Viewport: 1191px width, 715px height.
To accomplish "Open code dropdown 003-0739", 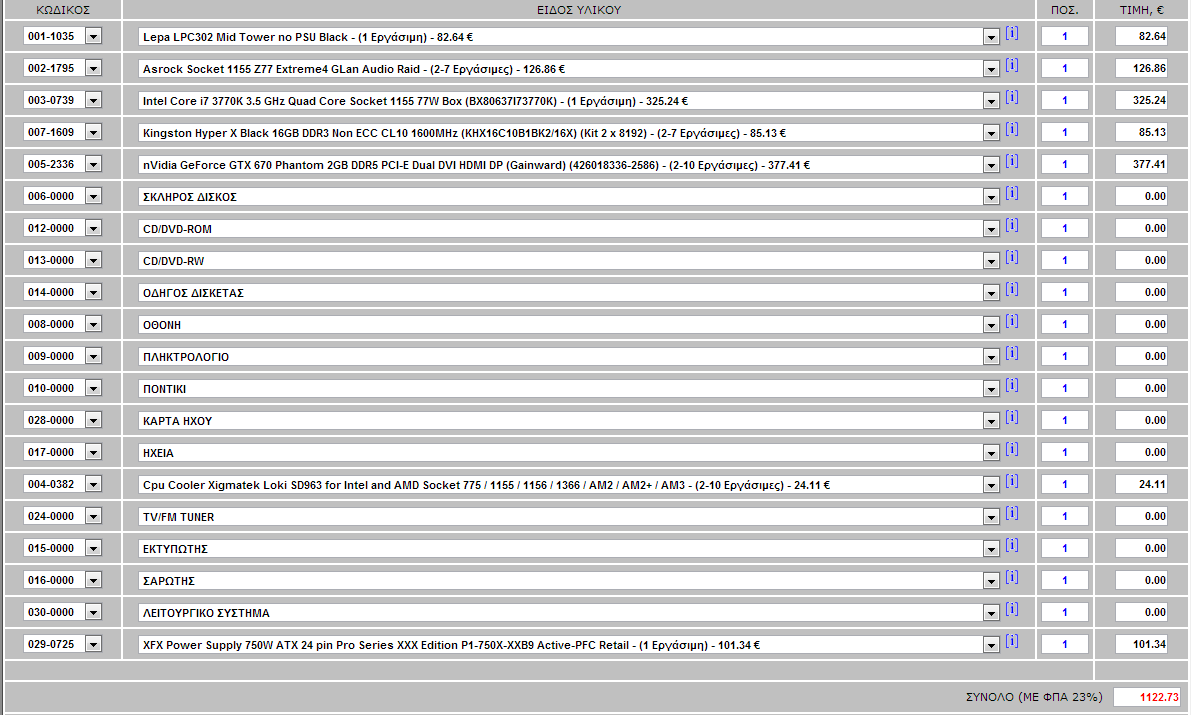I will point(93,100).
